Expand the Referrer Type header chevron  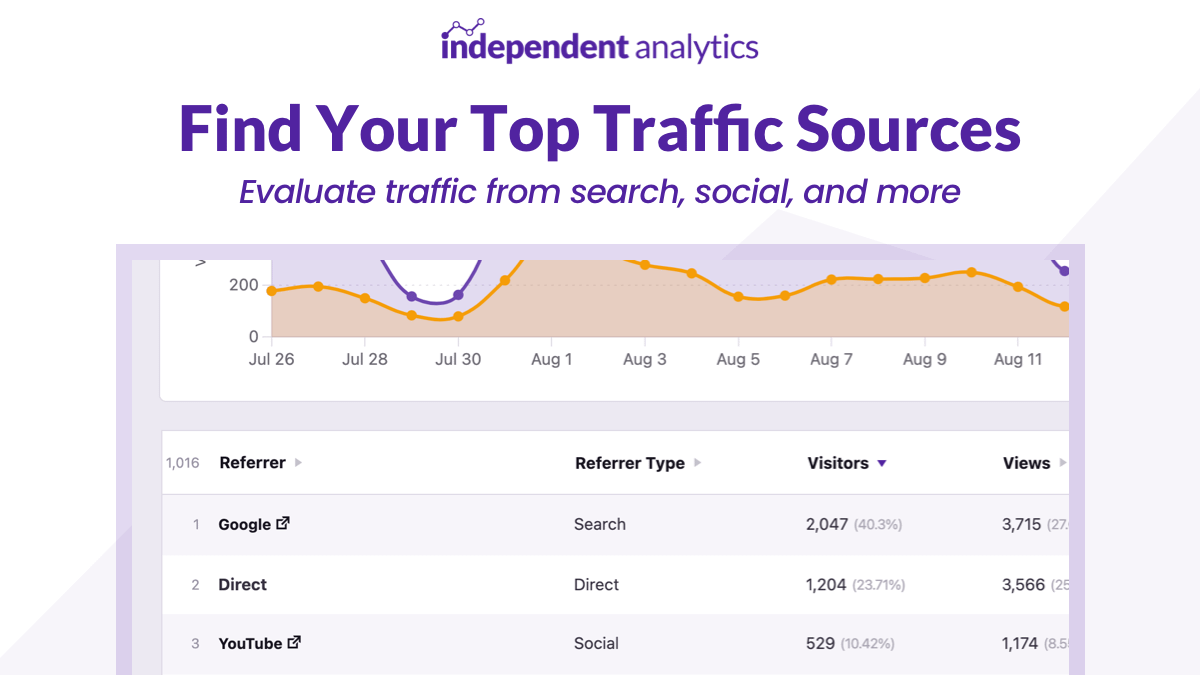(696, 463)
